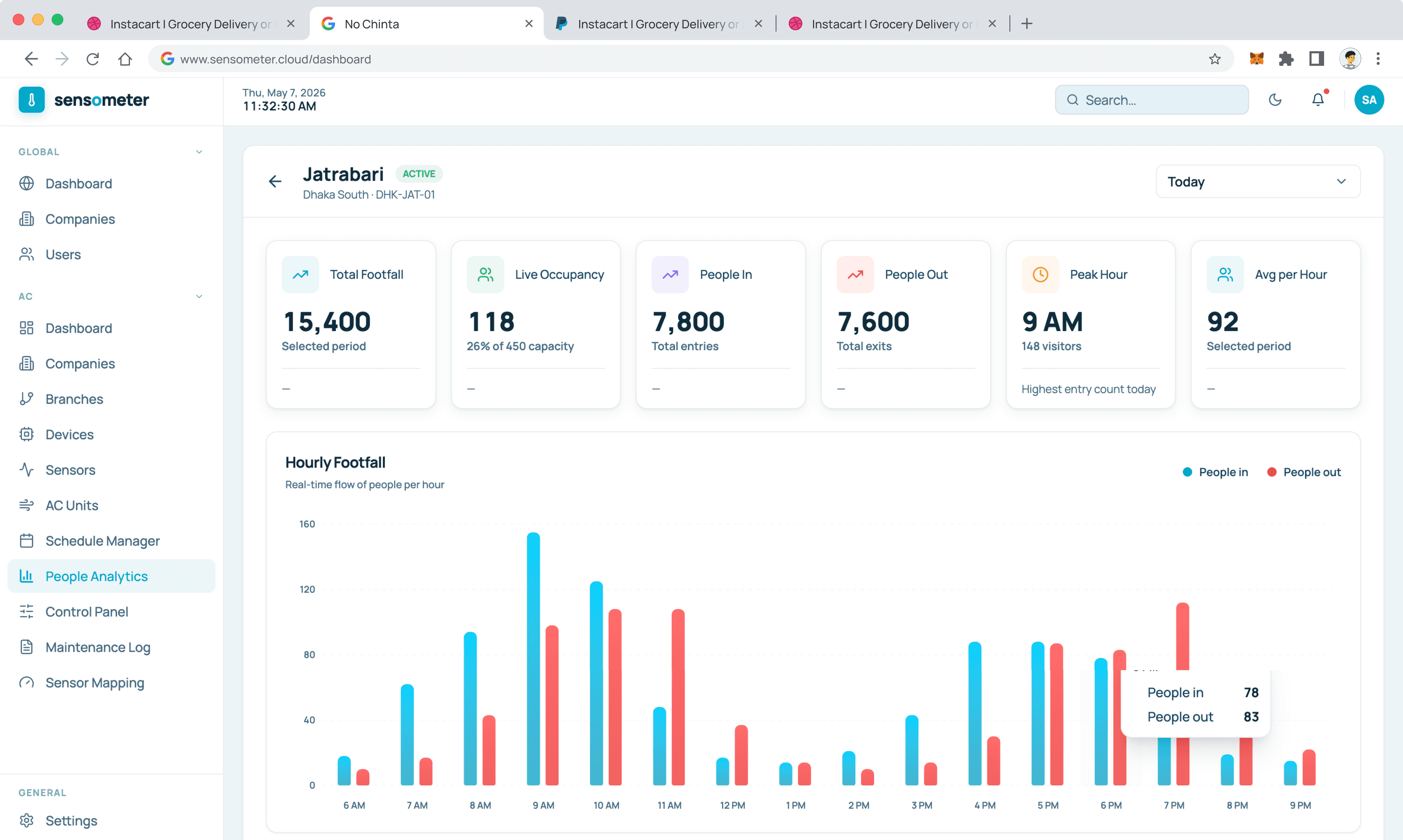Image resolution: width=1403 pixels, height=840 pixels.
Task: Click "26% of 450 capacity" text
Action: pos(520,346)
